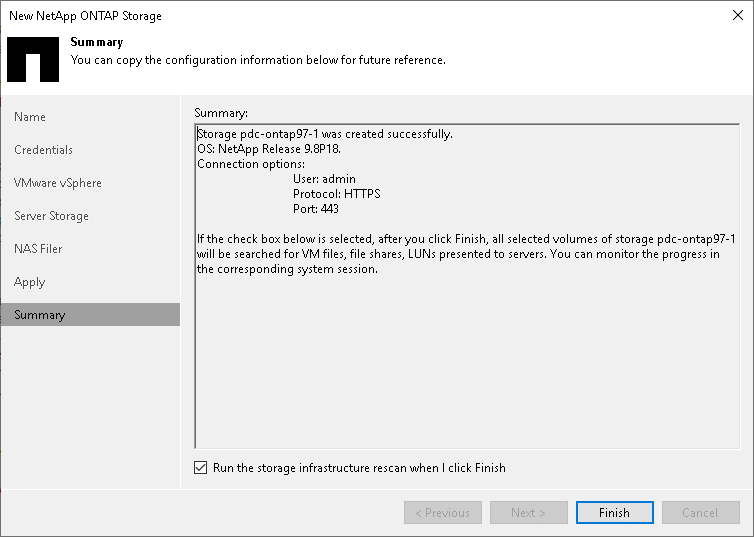Click the 'Storage pdc-ontap97-1 was created successfully' line
Screen dimensions: 754x537
pos(325,134)
